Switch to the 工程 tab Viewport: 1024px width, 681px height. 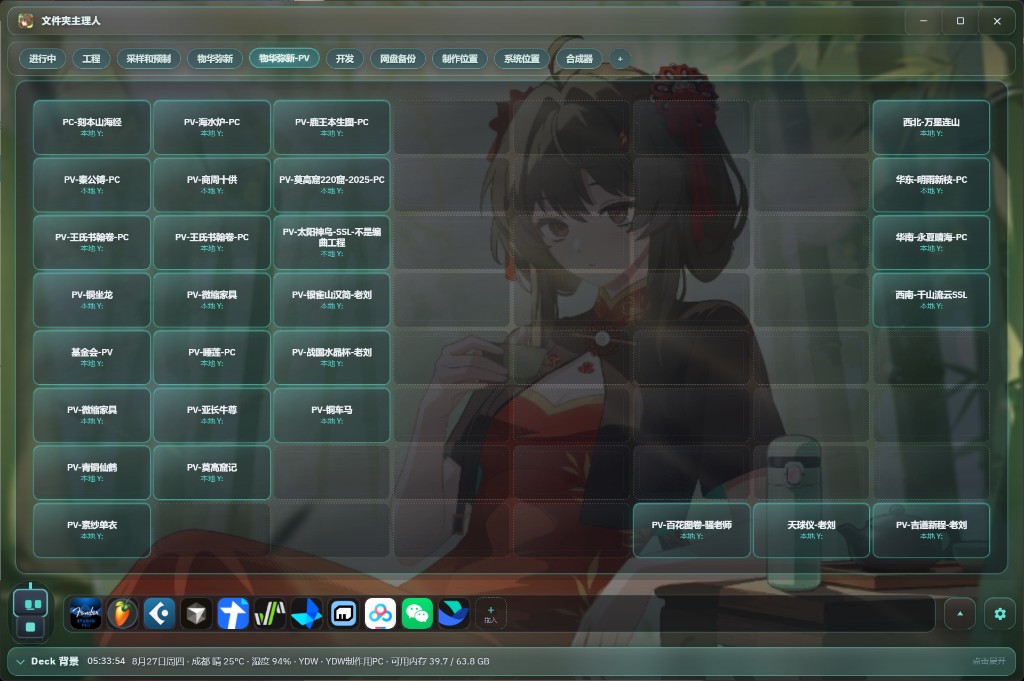point(91,59)
